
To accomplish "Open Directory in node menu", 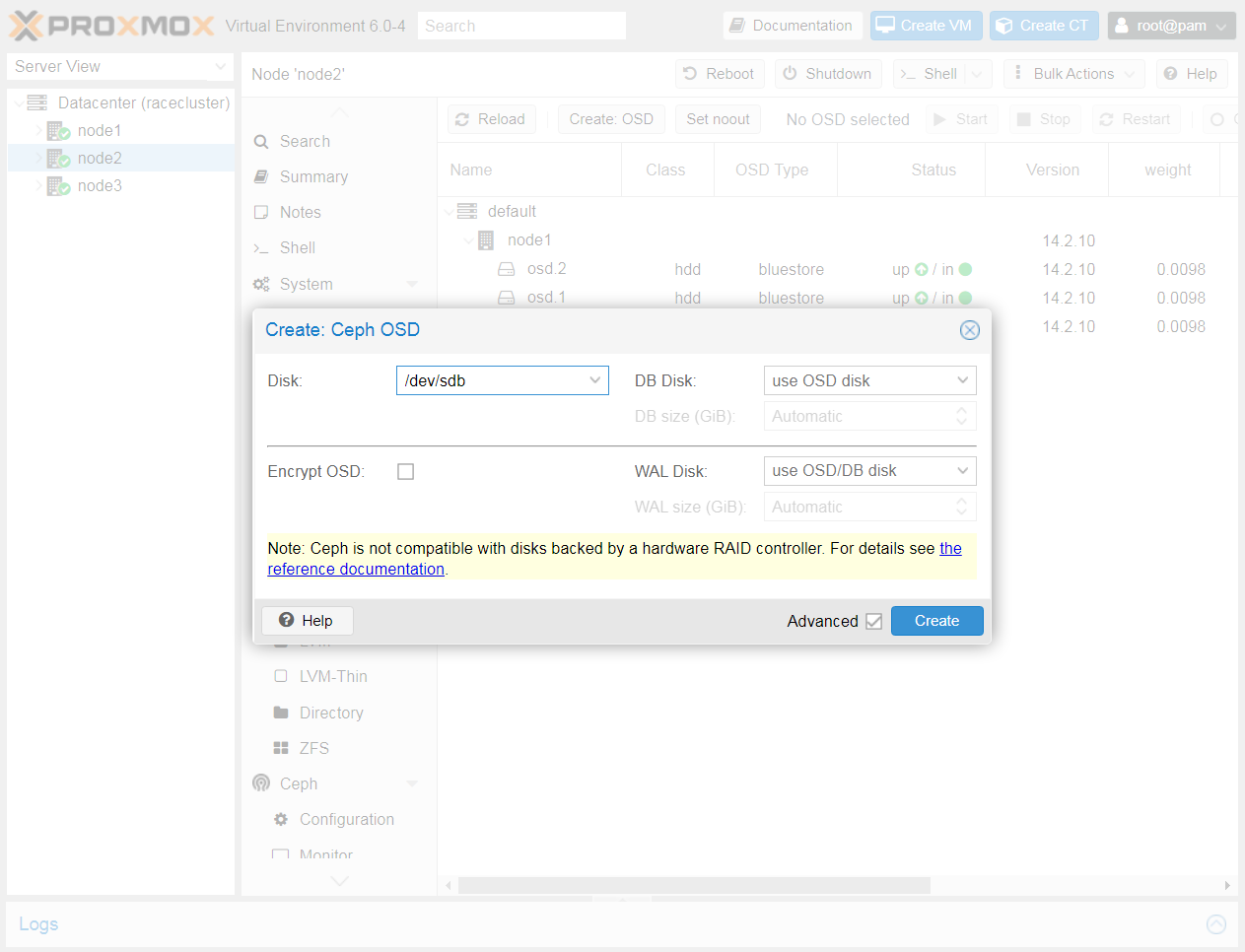I will point(331,713).
